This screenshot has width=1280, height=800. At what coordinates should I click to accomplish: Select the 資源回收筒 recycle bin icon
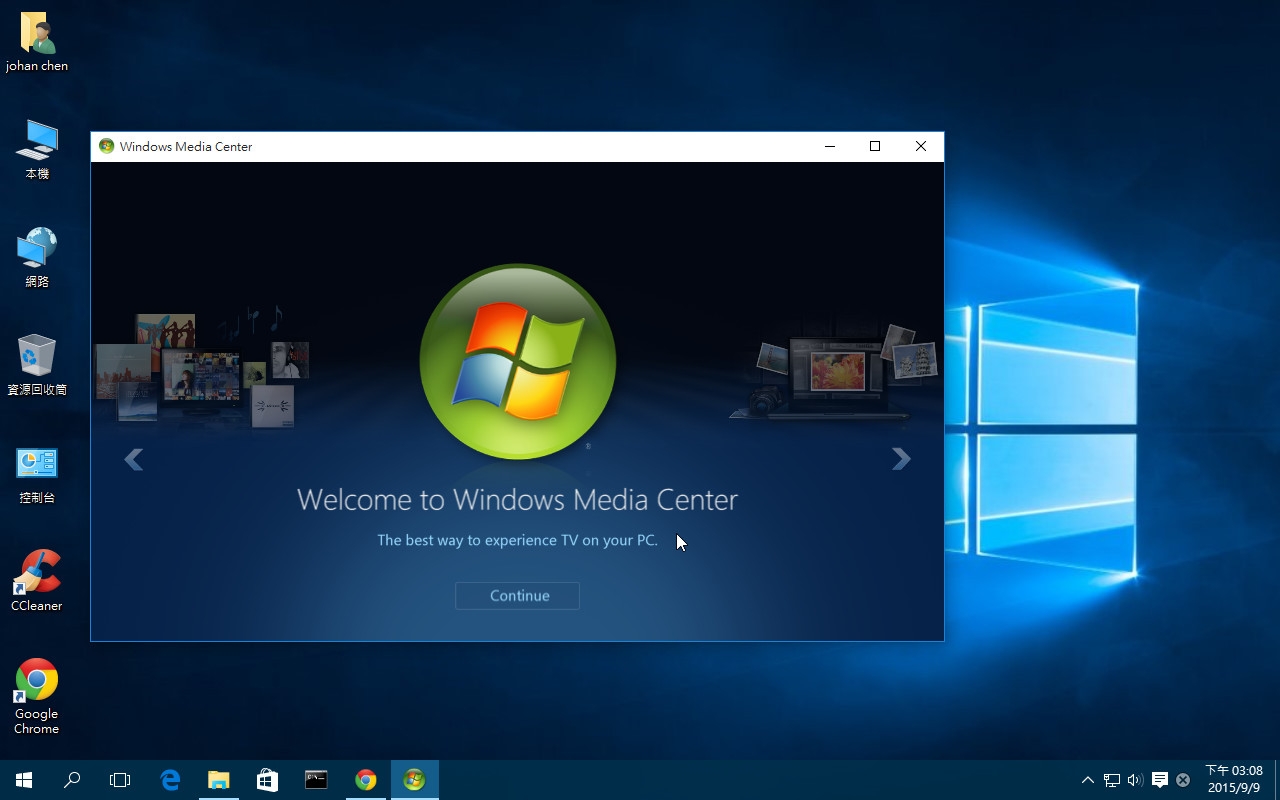(x=37, y=365)
